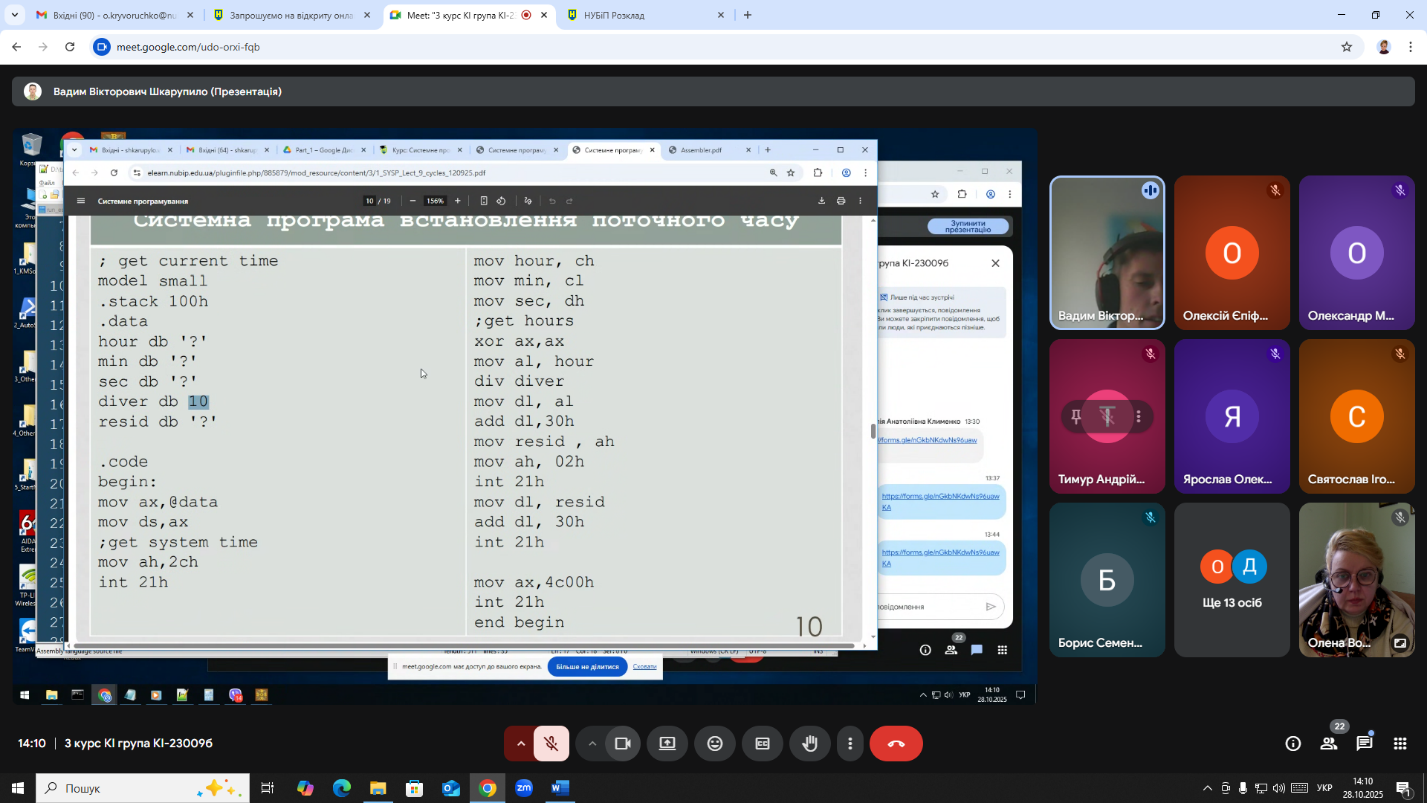Toggle picture-in-picture on Олена's tile
Screen dimensions: 1427x803
click(1400, 643)
